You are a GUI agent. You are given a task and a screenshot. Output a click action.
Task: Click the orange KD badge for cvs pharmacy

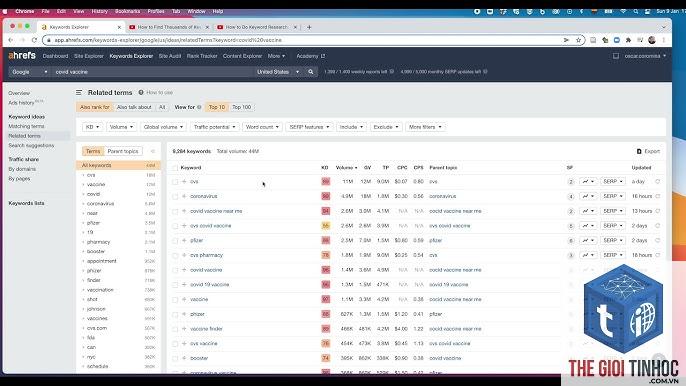(326, 255)
